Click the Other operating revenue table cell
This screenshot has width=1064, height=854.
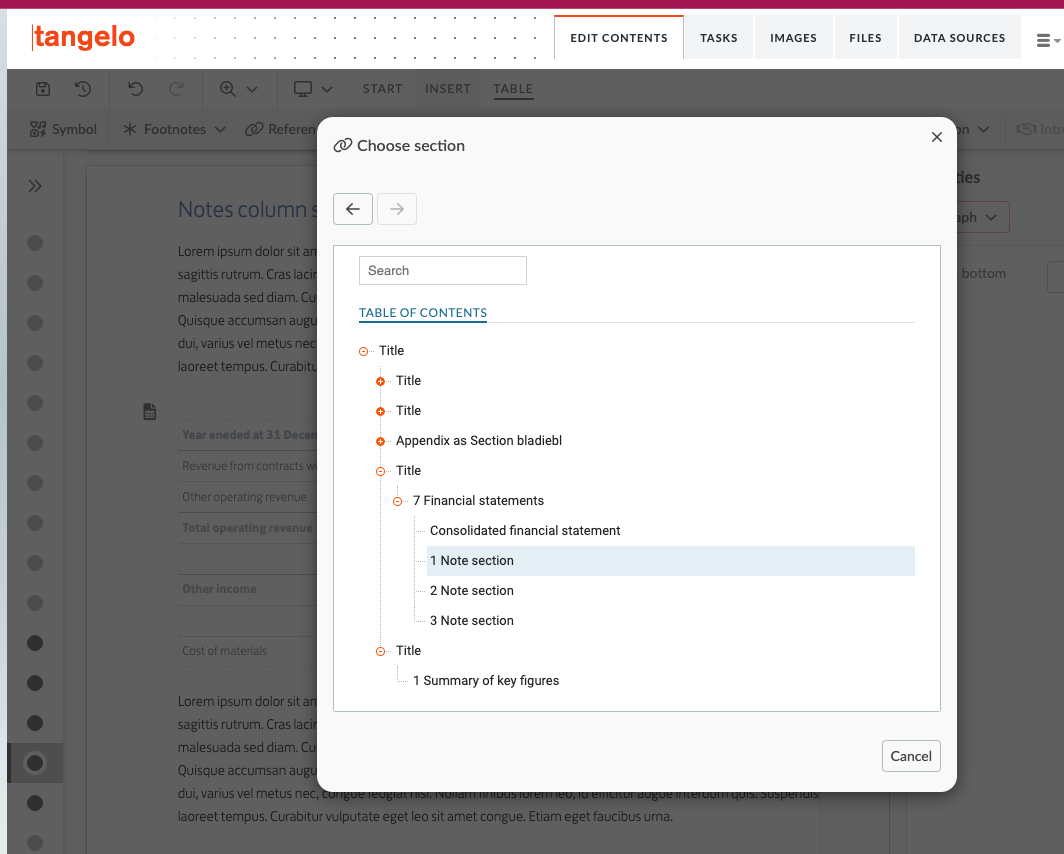click(x=248, y=497)
